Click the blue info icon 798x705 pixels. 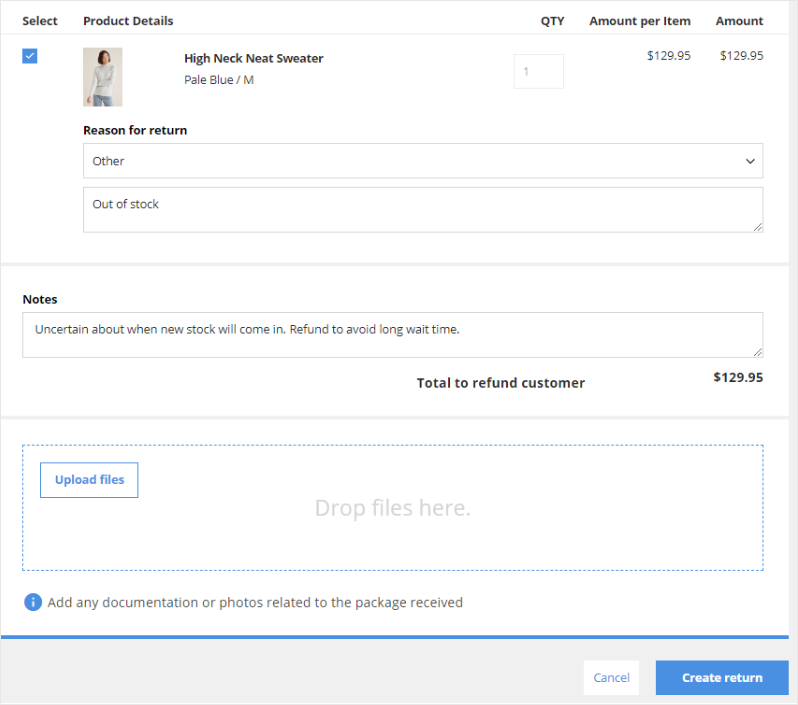pos(33,602)
